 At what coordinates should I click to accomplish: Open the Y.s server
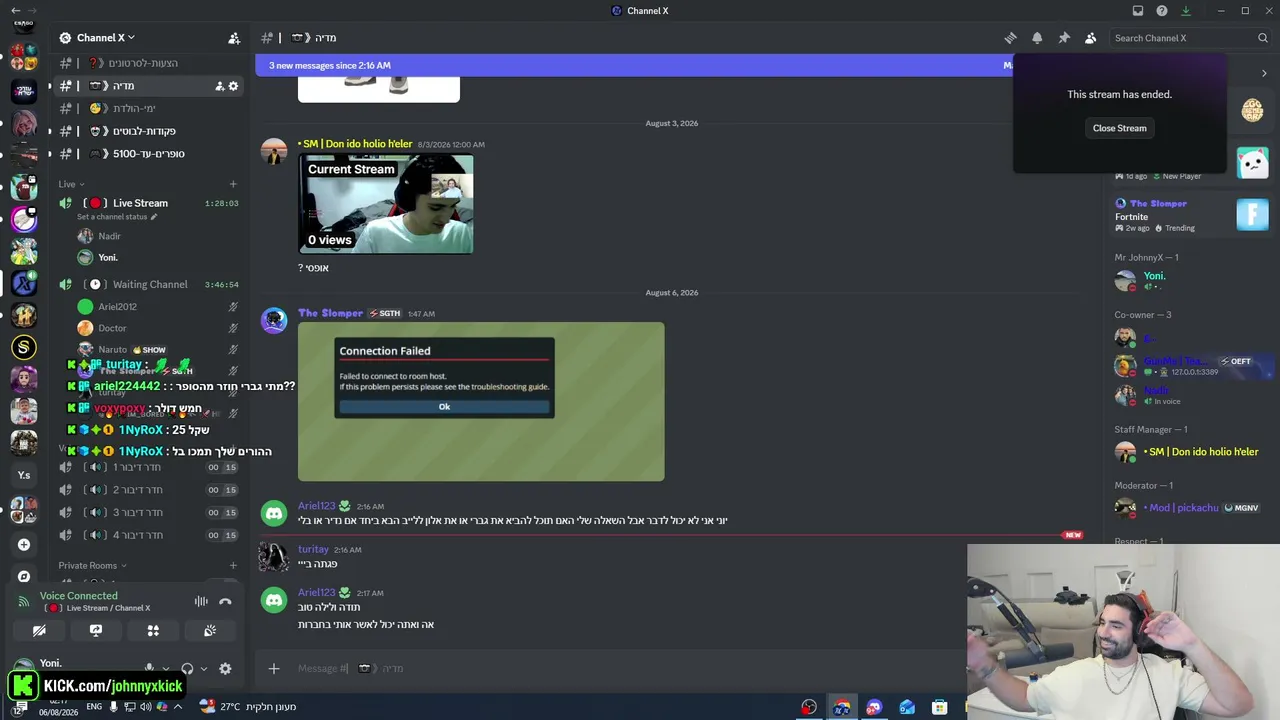pos(24,475)
